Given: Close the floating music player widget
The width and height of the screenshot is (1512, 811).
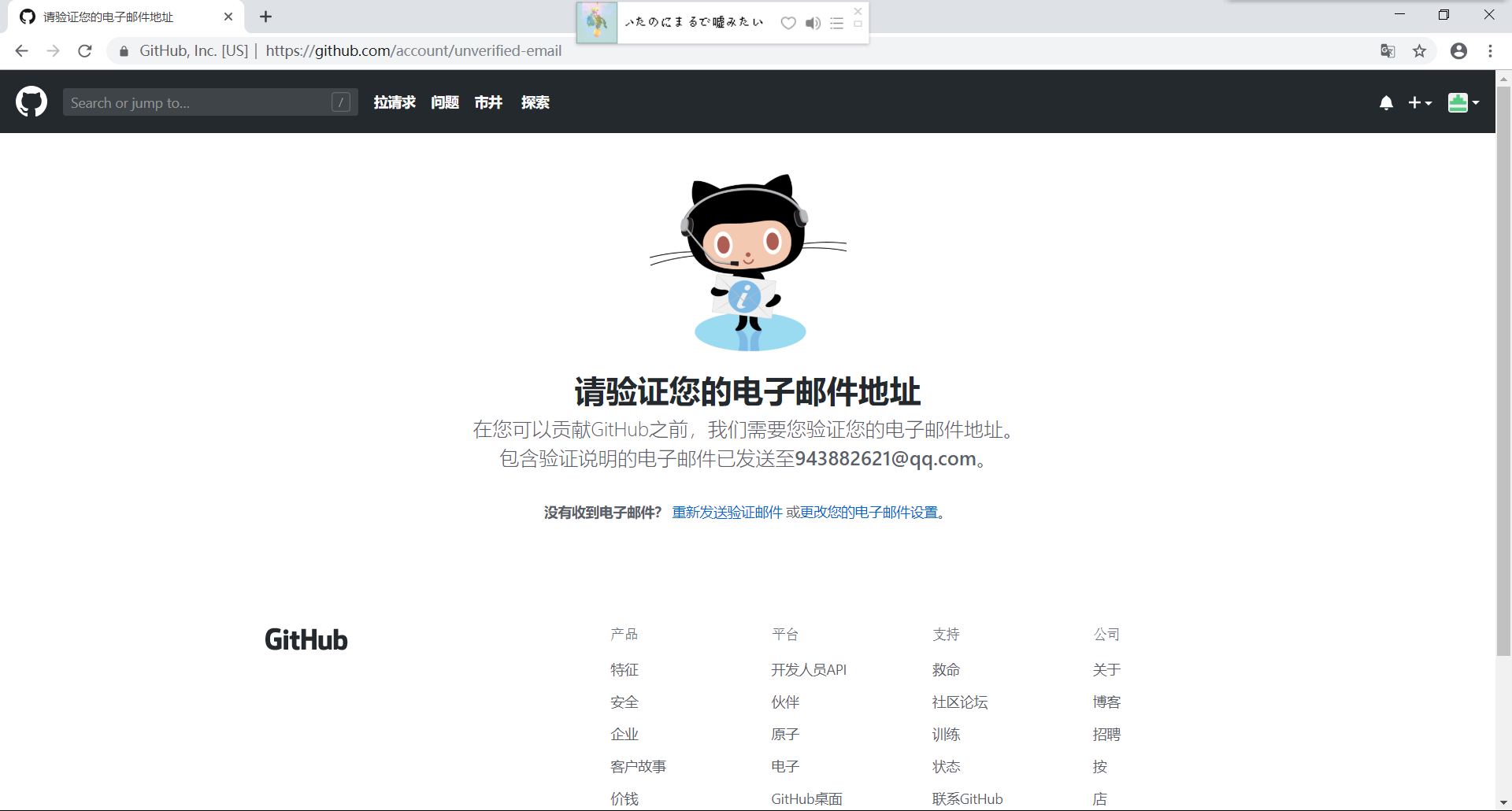Looking at the screenshot, I should point(858,11).
